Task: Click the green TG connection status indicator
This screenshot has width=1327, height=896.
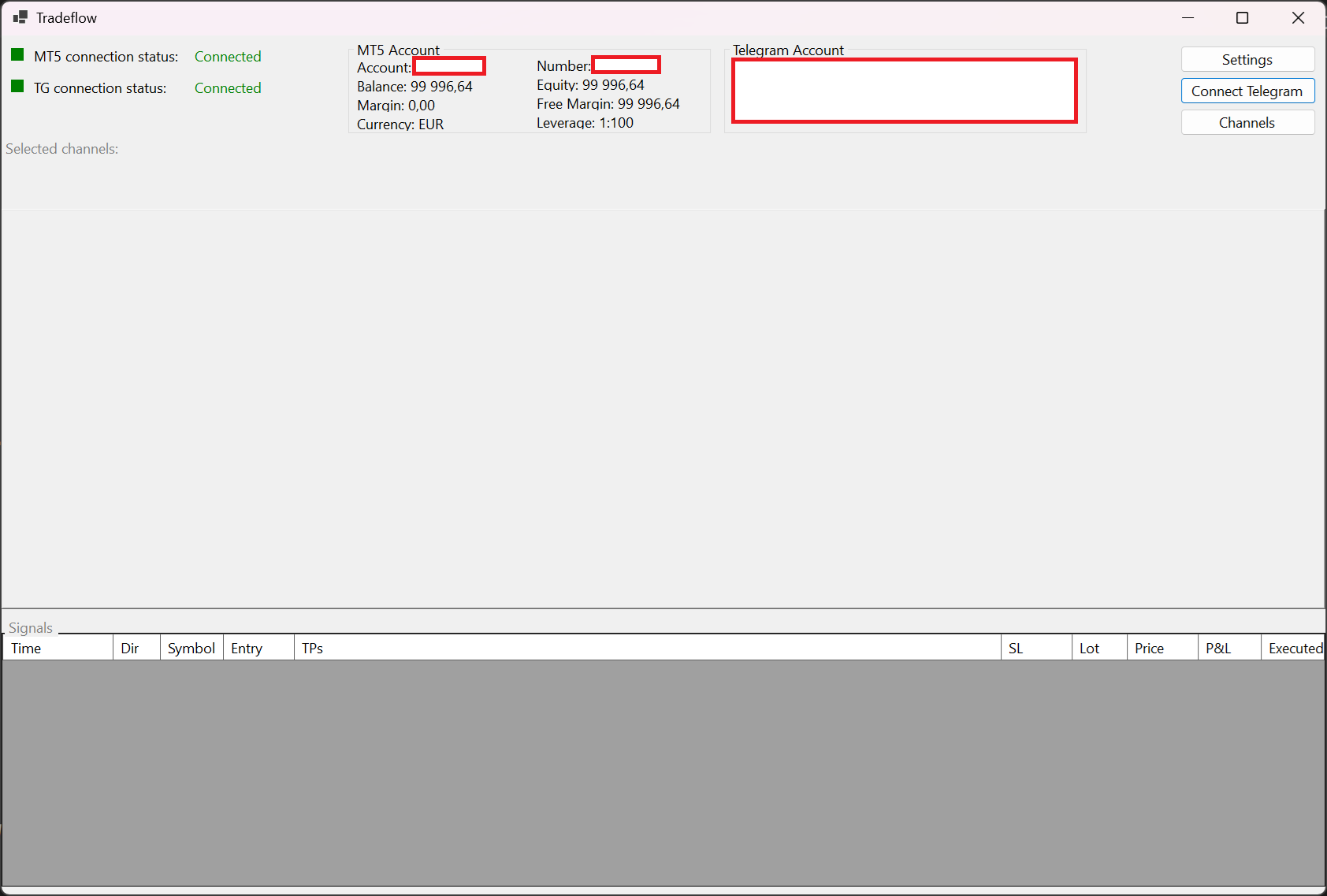Action: coord(17,86)
